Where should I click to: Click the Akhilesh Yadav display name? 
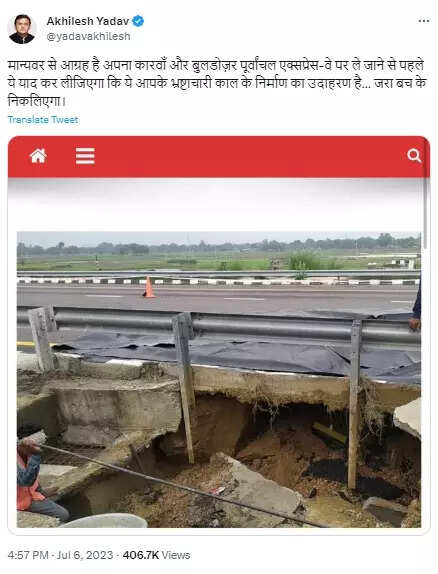[88, 21]
